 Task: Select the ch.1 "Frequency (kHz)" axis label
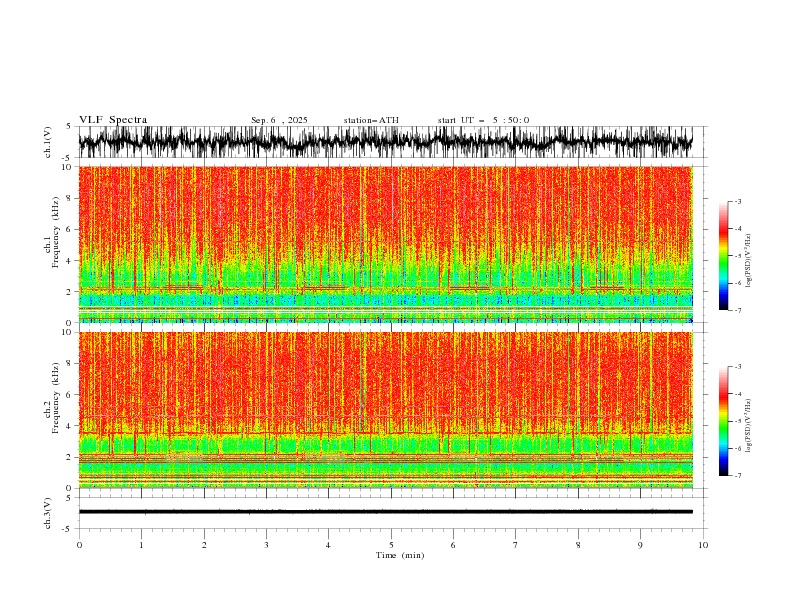click(x=56, y=232)
